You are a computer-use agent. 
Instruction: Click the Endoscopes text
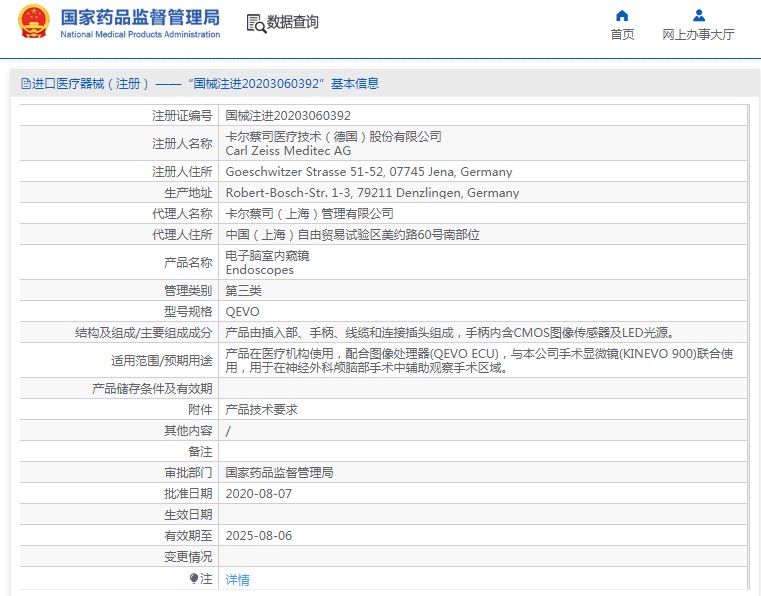[x=260, y=270]
